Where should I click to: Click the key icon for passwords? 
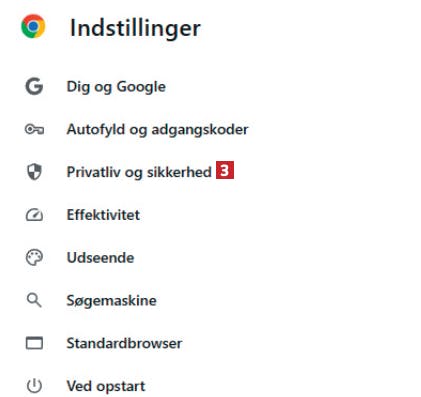click(x=34, y=129)
